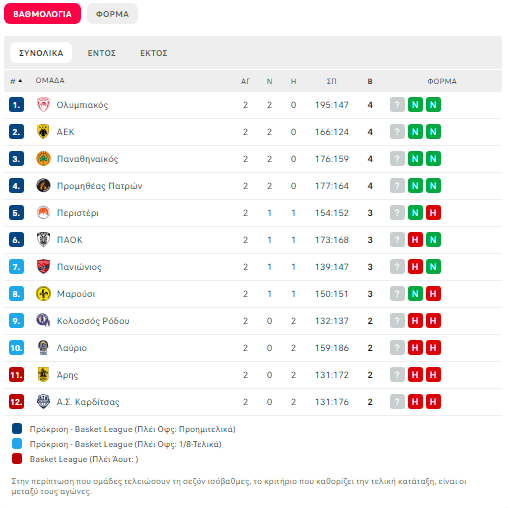Click the Άρης team logo
508x508 pixels.
43,374
